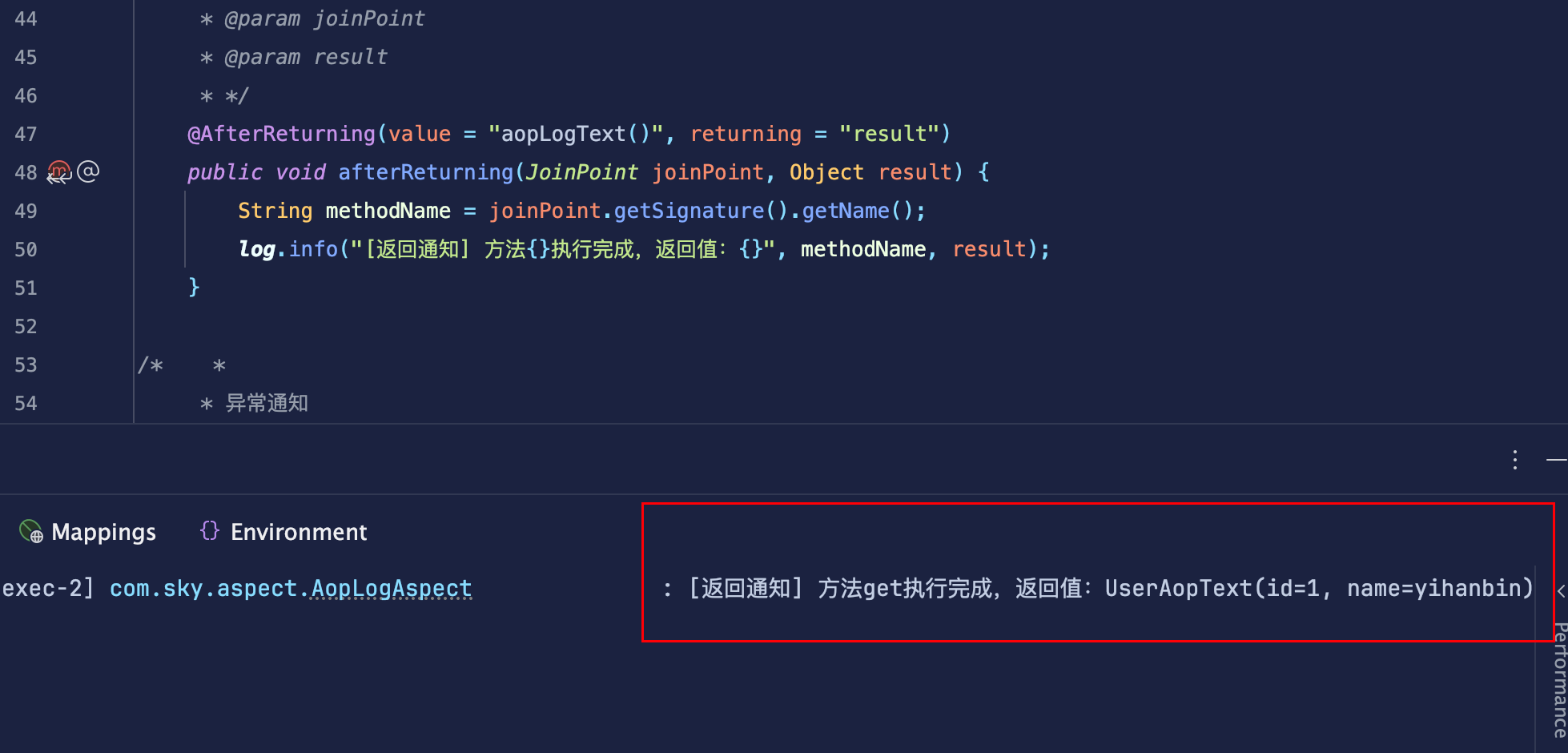Click the @ annotation gutter icon beside line 48
Viewport: 1568px width, 753px height.
(x=88, y=171)
